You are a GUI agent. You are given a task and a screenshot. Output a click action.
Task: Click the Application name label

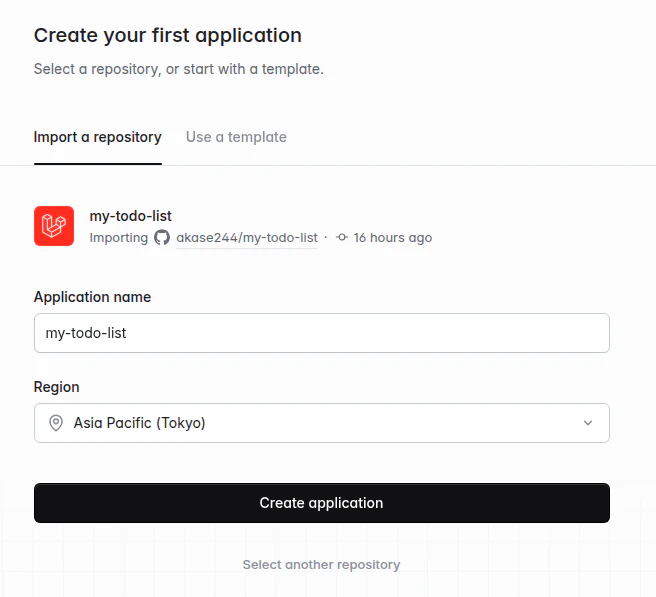(x=92, y=297)
